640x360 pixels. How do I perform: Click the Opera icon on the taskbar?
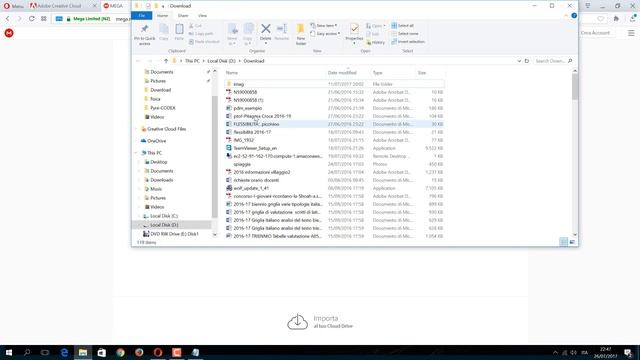pos(158,352)
